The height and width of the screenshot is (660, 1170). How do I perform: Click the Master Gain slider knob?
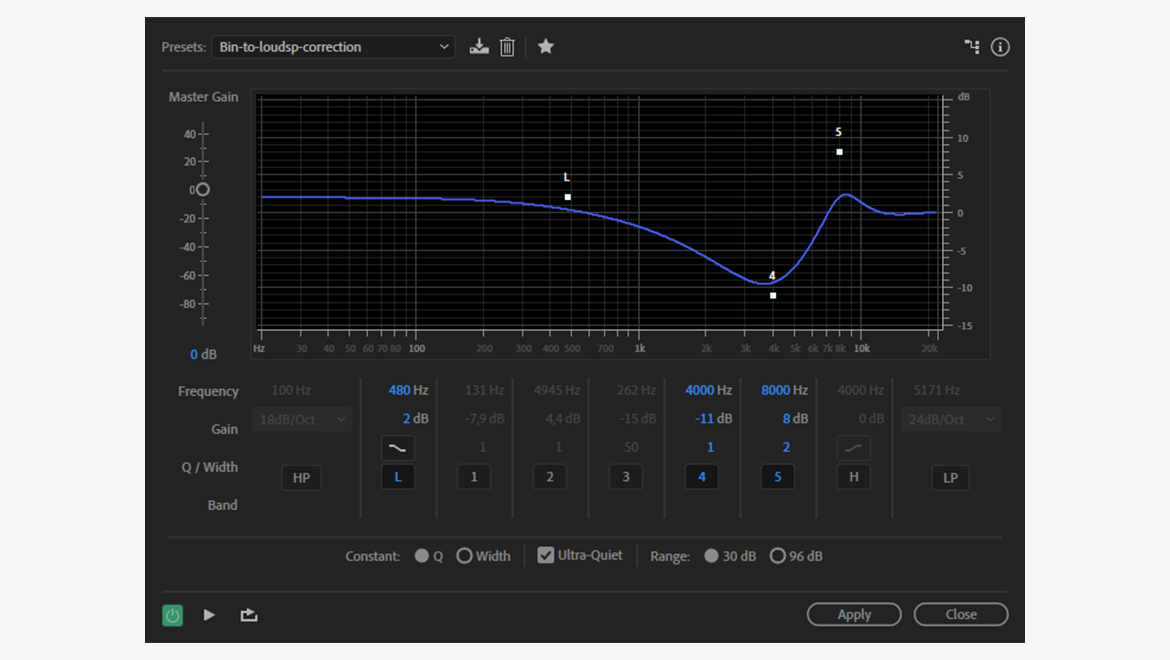tap(203, 190)
